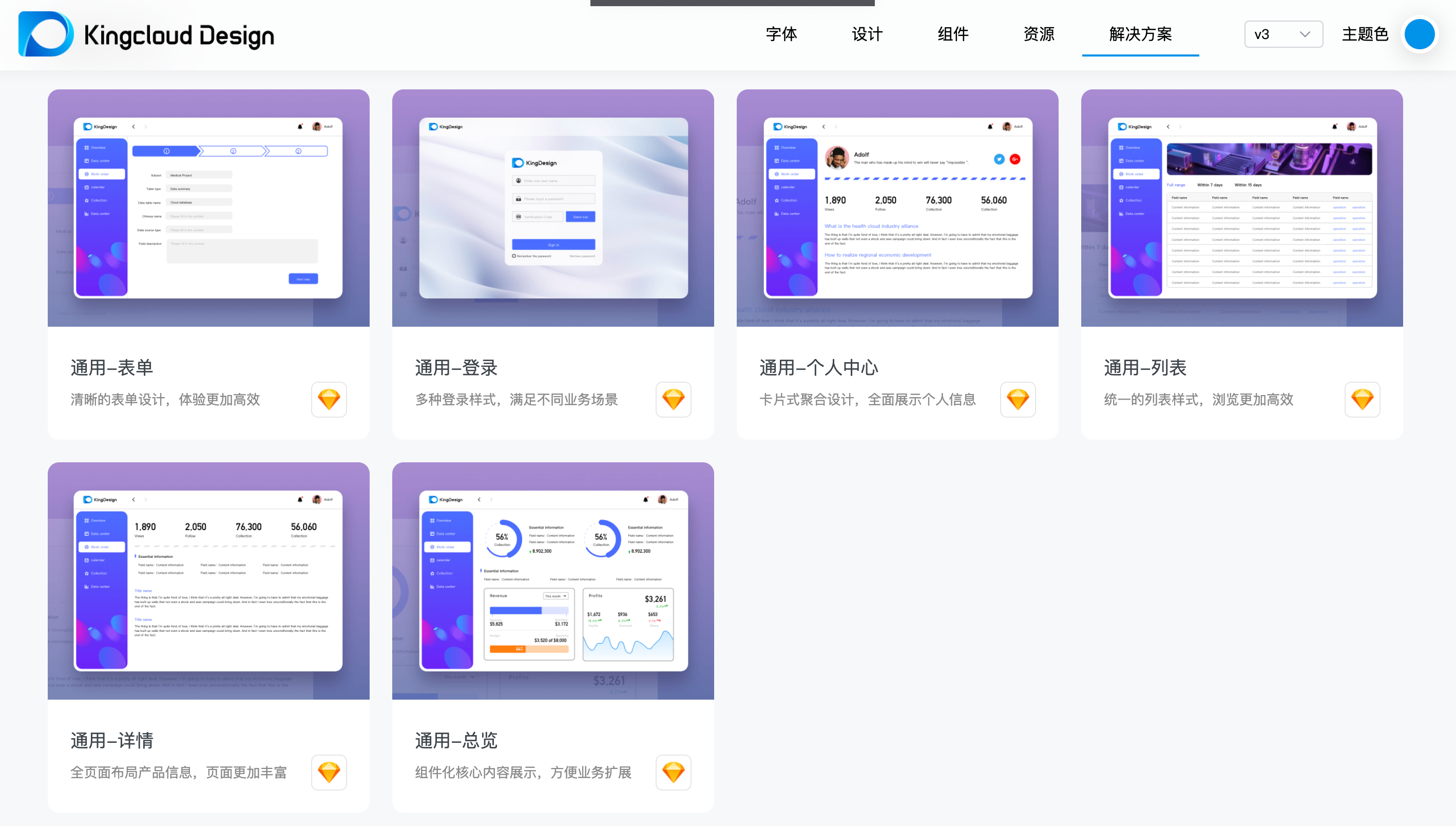Download Sketch file for 通用–表单
Image resolution: width=1456 pixels, height=826 pixels.
pyautogui.click(x=329, y=399)
